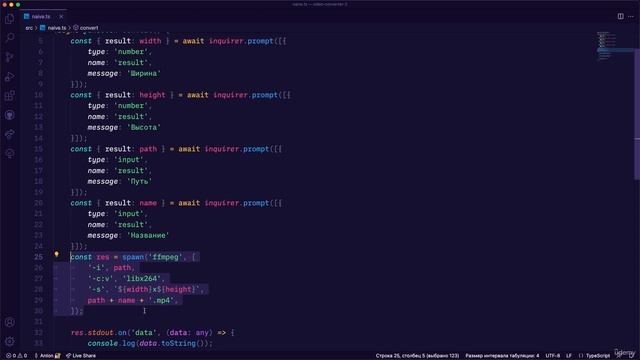Click the 'ffmpeg' string on line 25
Image resolution: width=640 pixels, height=360 pixels.
tap(165, 257)
